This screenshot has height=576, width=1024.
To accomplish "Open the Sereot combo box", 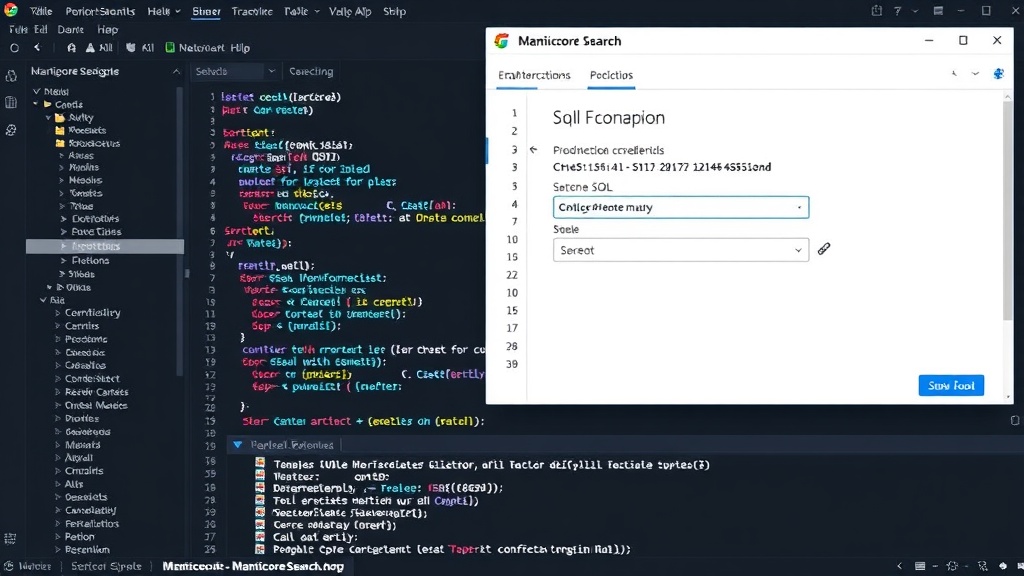I will (x=680, y=250).
